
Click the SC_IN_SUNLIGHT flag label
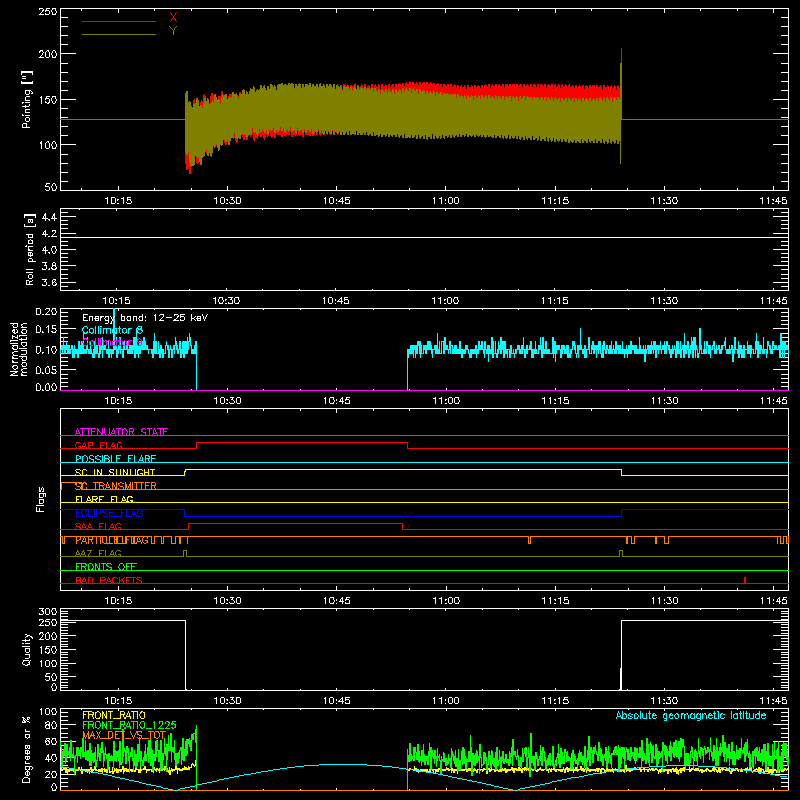coord(115,472)
